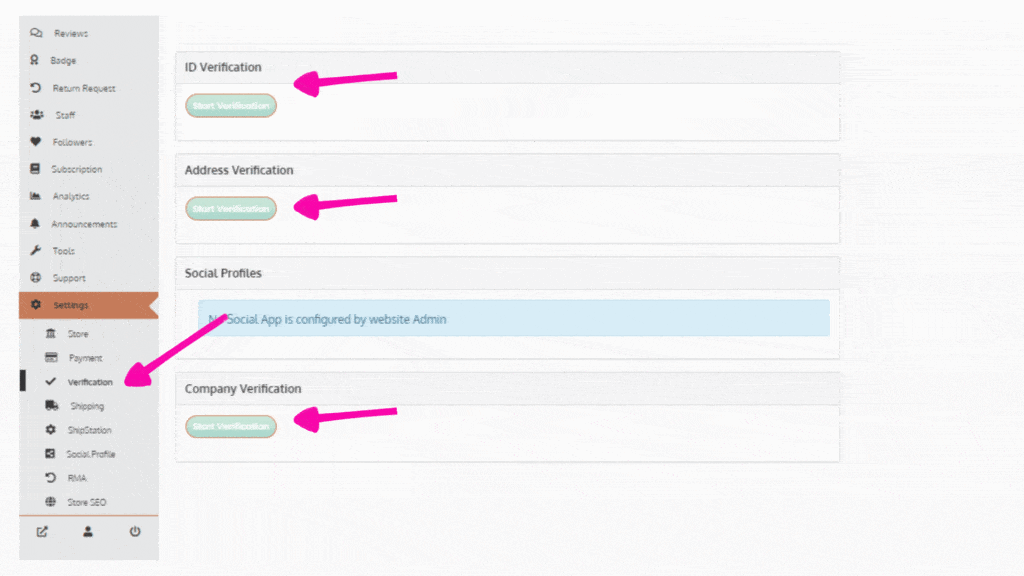Click the Social Profiles section header
Viewport: 1024px width, 576px height.
pos(223,273)
